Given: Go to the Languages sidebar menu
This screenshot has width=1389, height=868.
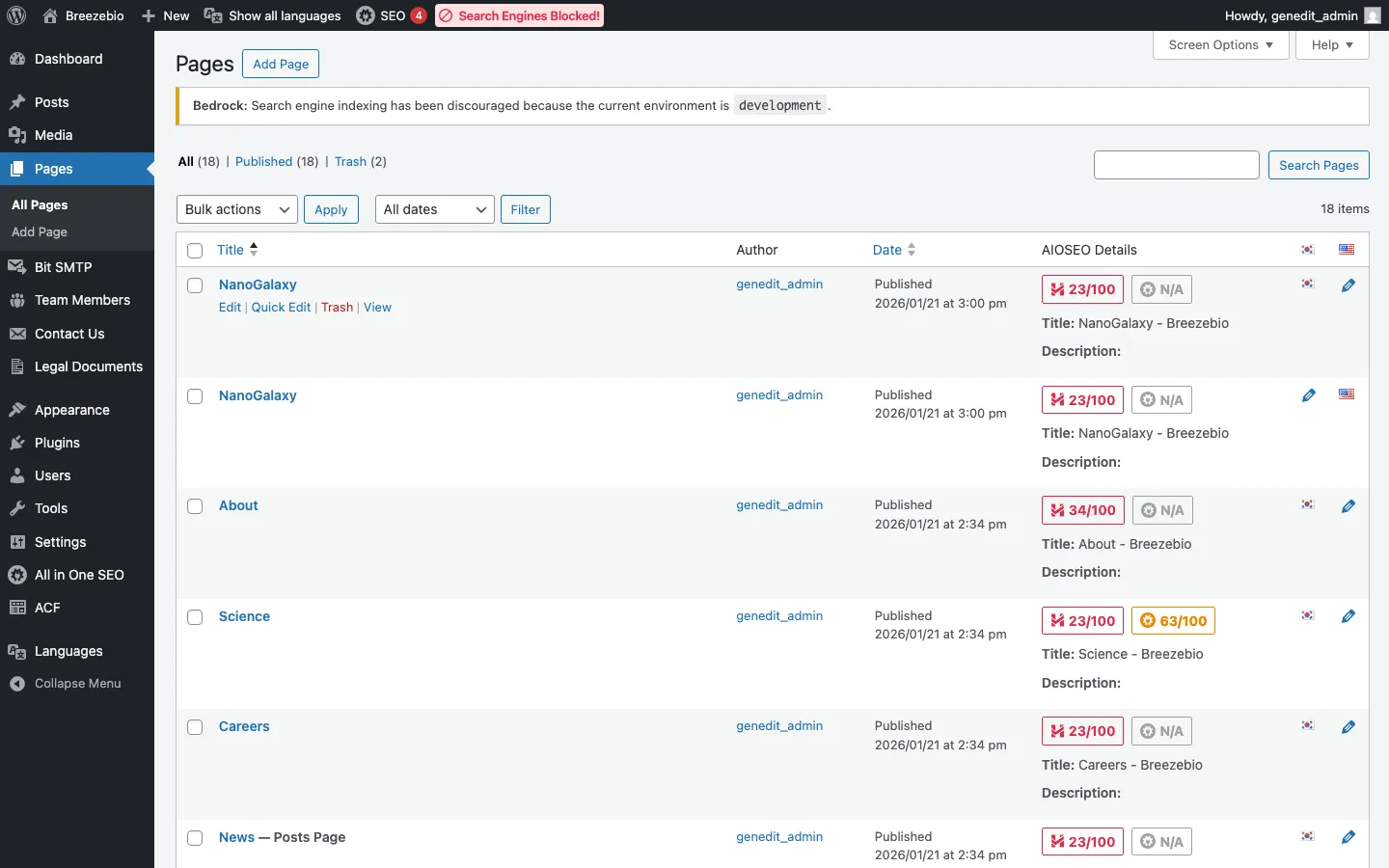Looking at the screenshot, I should [68, 651].
